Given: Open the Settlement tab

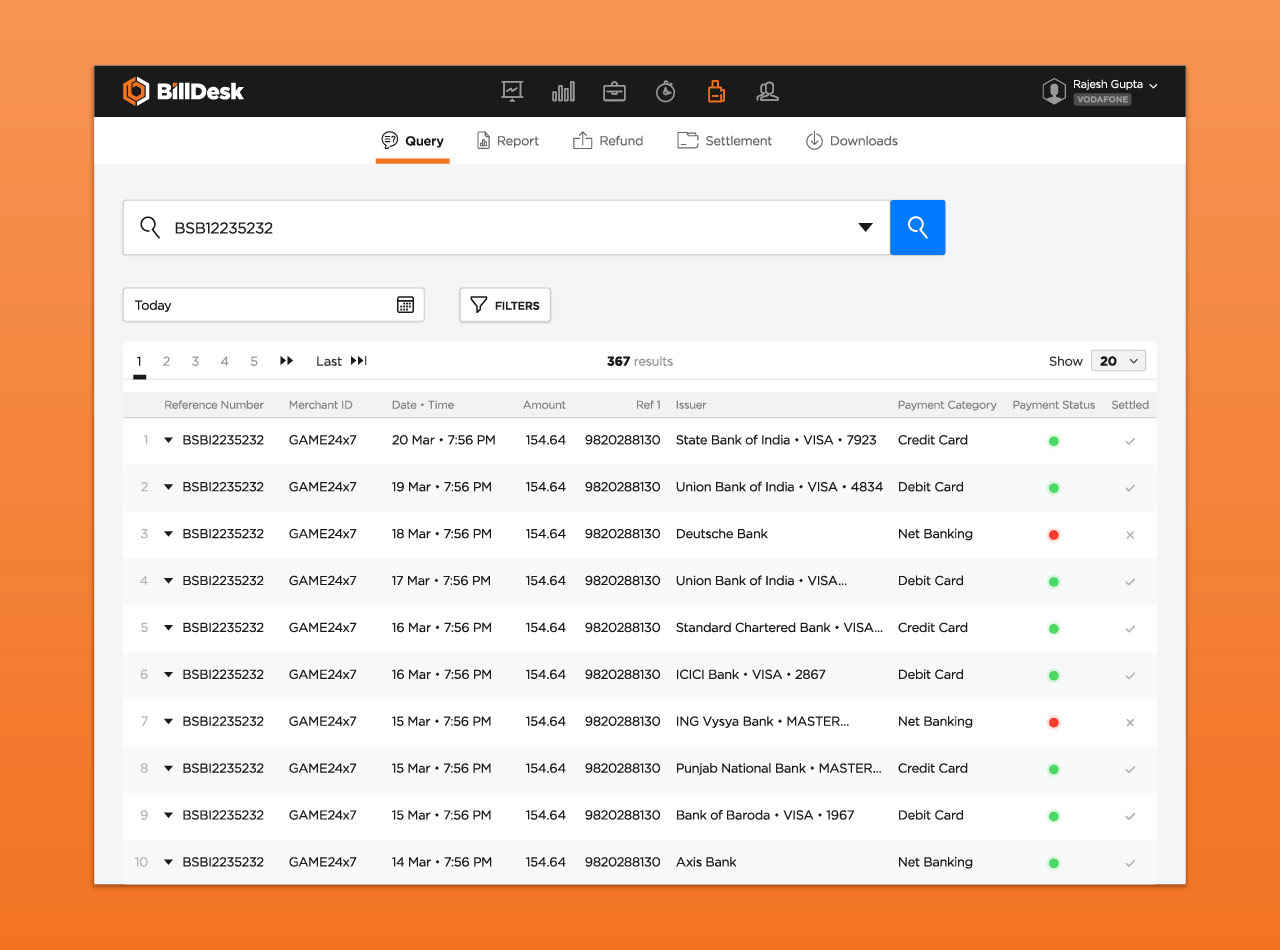Looking at the screenshot, I should (x=724, y=141).
